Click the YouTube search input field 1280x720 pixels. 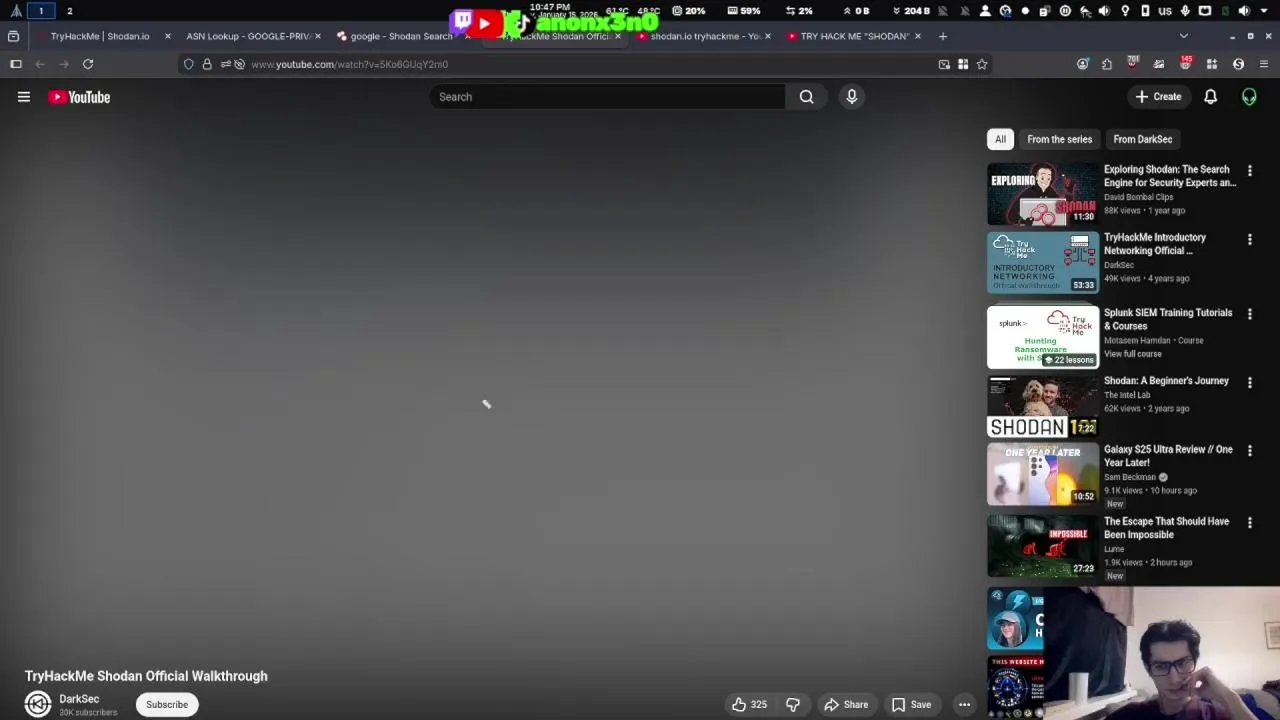coord(608,97)
